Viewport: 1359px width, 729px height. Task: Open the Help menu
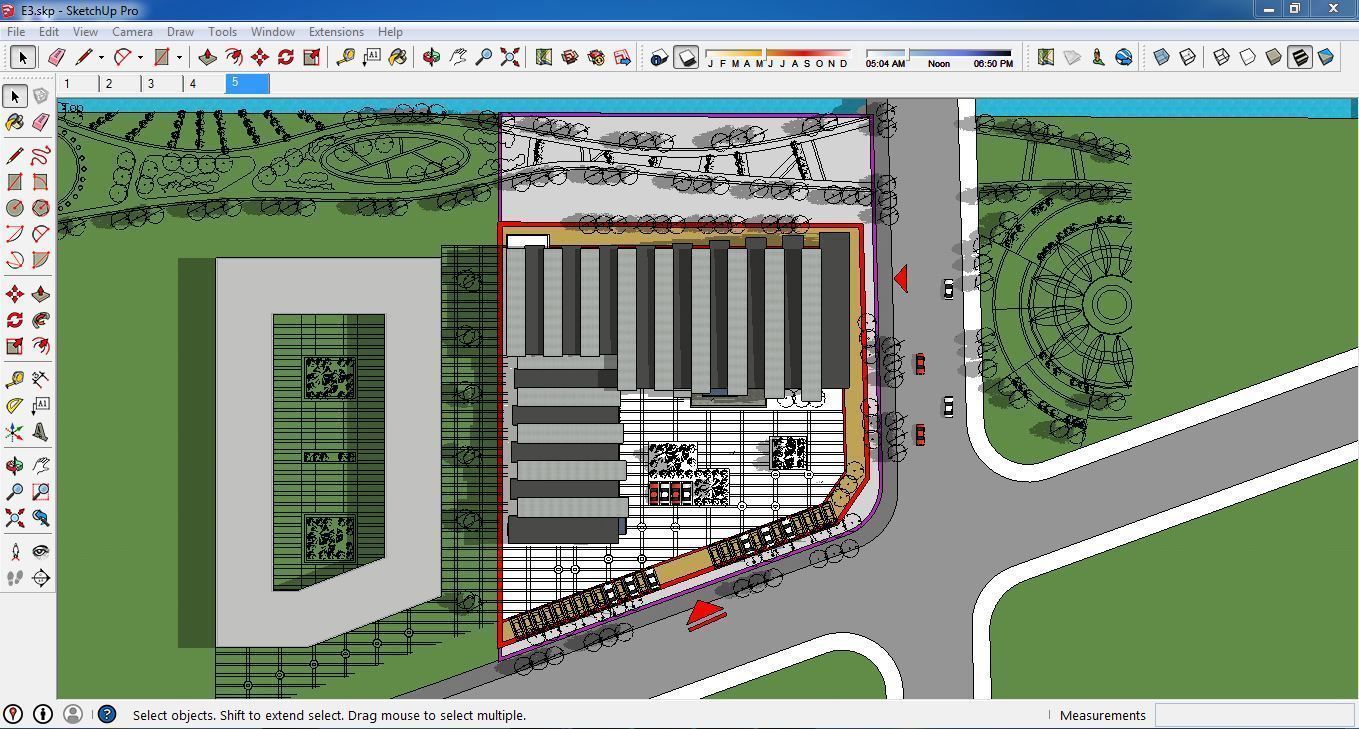click(390, 32)
